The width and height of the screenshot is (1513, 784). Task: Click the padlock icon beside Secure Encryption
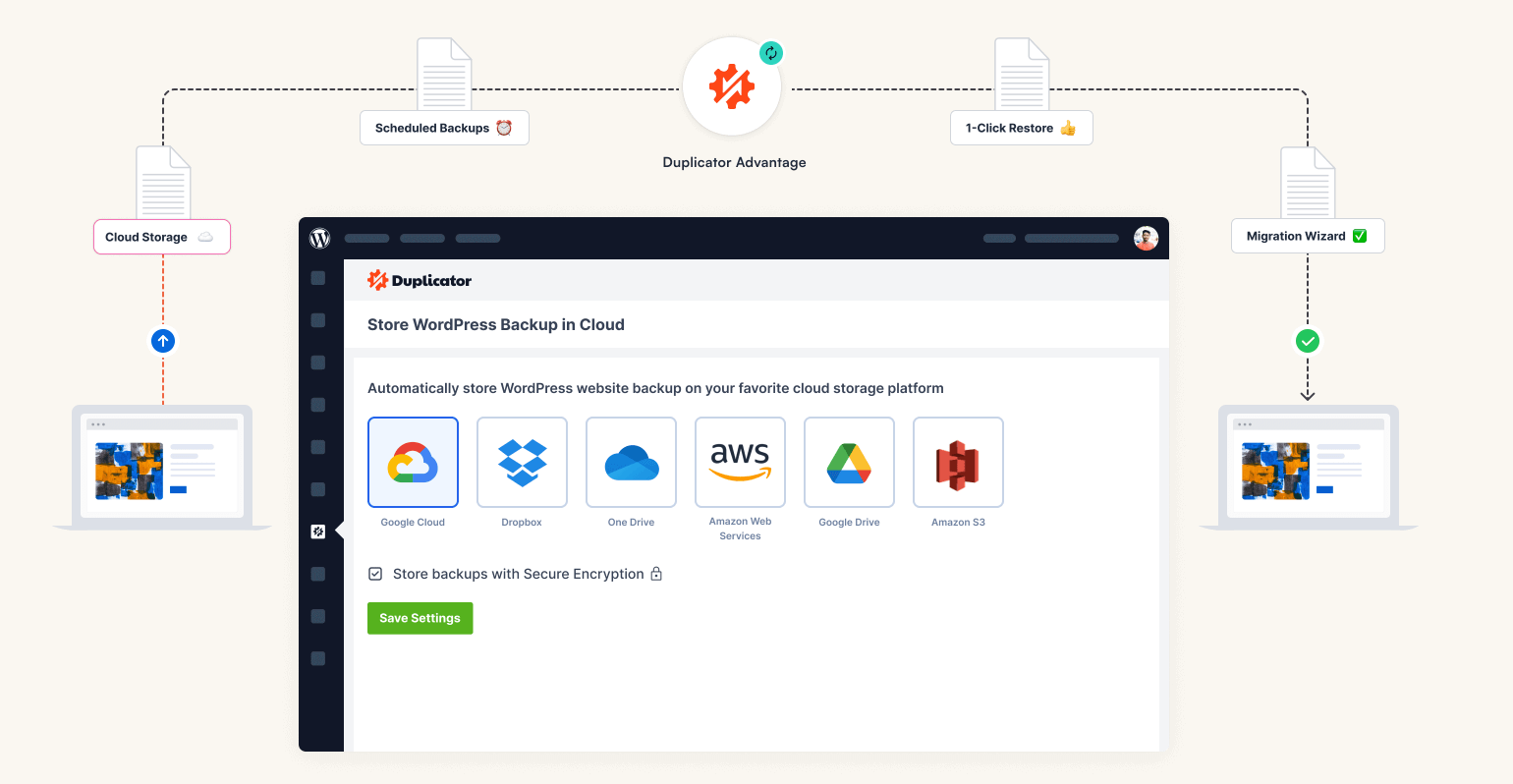(656, 574)
